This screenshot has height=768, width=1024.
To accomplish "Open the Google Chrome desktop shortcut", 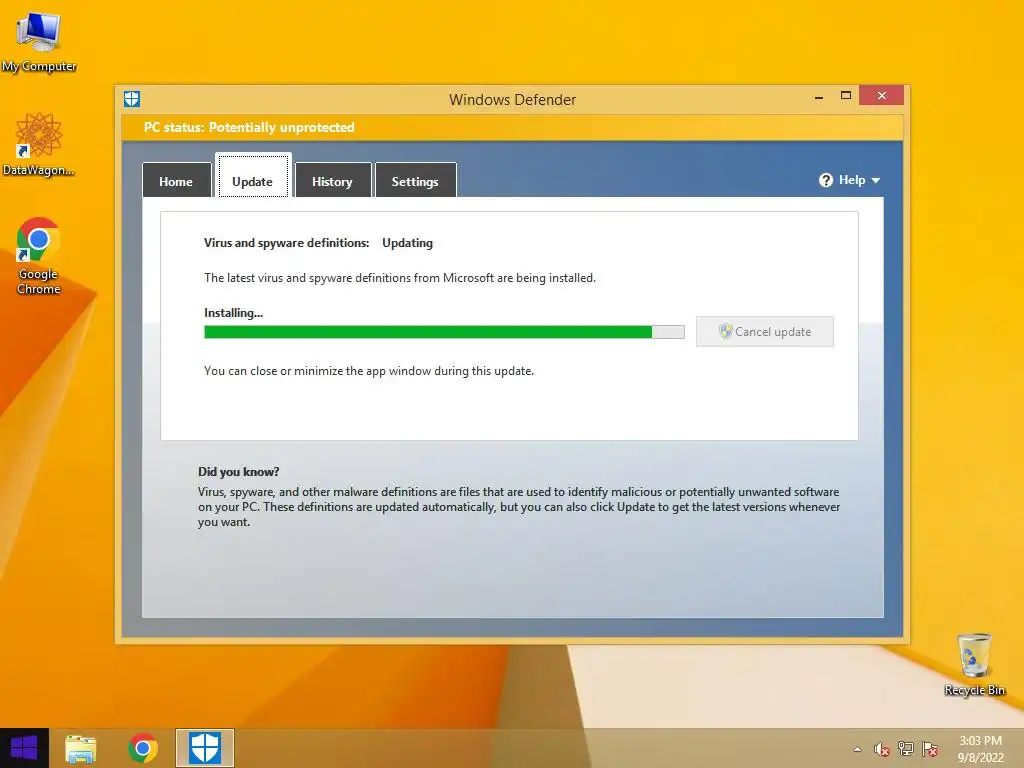I will (39, 255).
